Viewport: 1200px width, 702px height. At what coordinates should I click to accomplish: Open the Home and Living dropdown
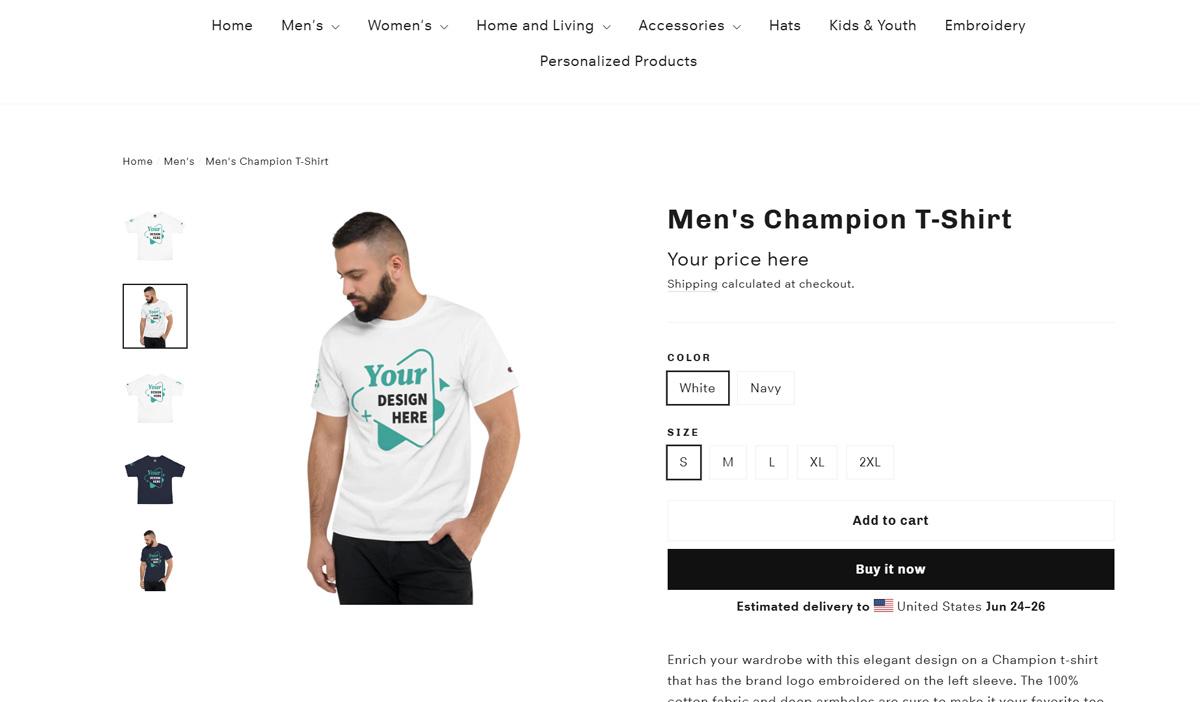point(543,26)
